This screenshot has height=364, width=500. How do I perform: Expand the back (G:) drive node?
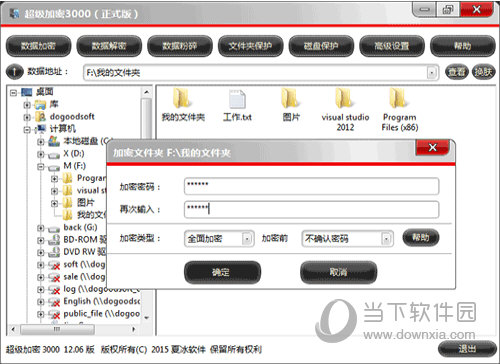(x=40, y=228)
